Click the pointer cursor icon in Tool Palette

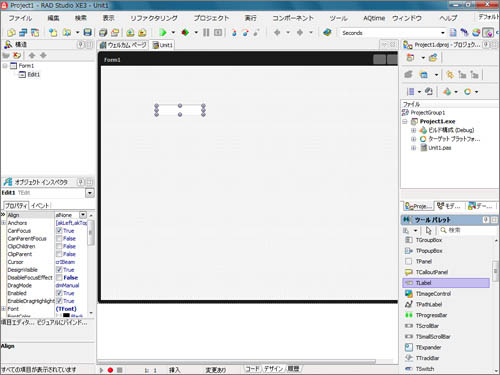(x=428, y=230)
